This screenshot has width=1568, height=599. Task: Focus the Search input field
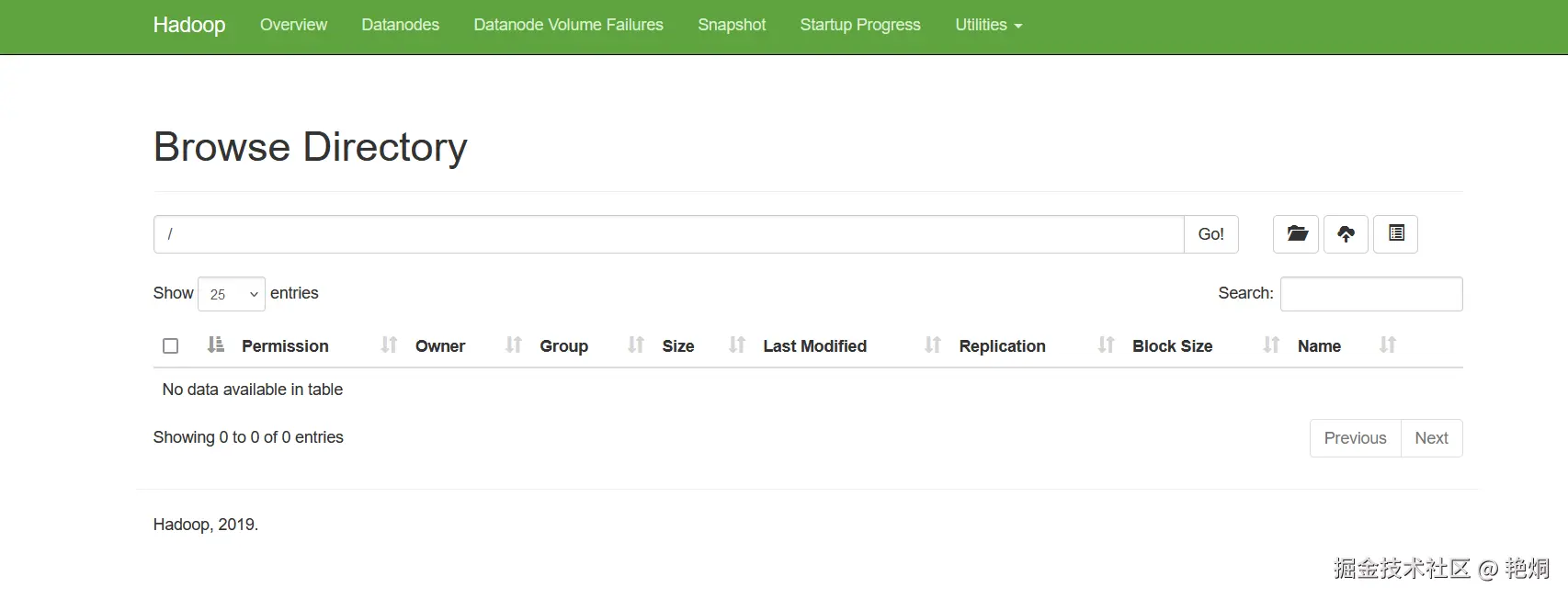coord(1370,294)
